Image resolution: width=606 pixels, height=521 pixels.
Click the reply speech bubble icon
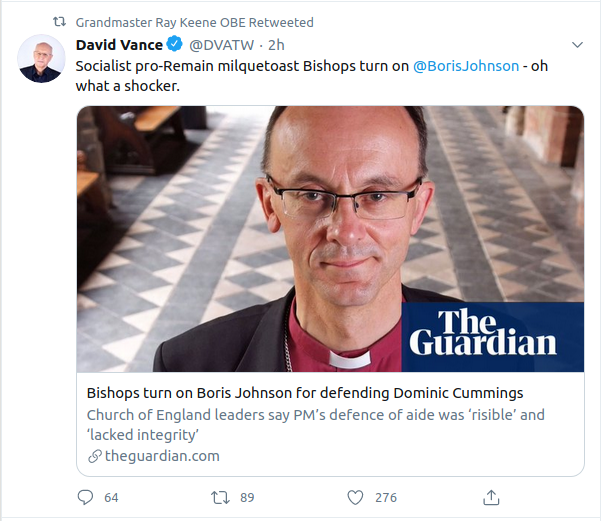(x=85, y=497)
